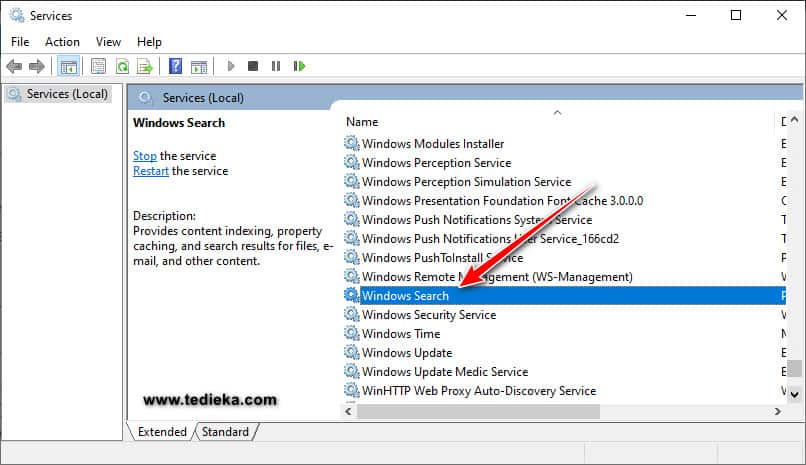This screenshot has height=465, width=806.
Task: Click the horizontal scrollbar thumb
Action: click(479, 412)
